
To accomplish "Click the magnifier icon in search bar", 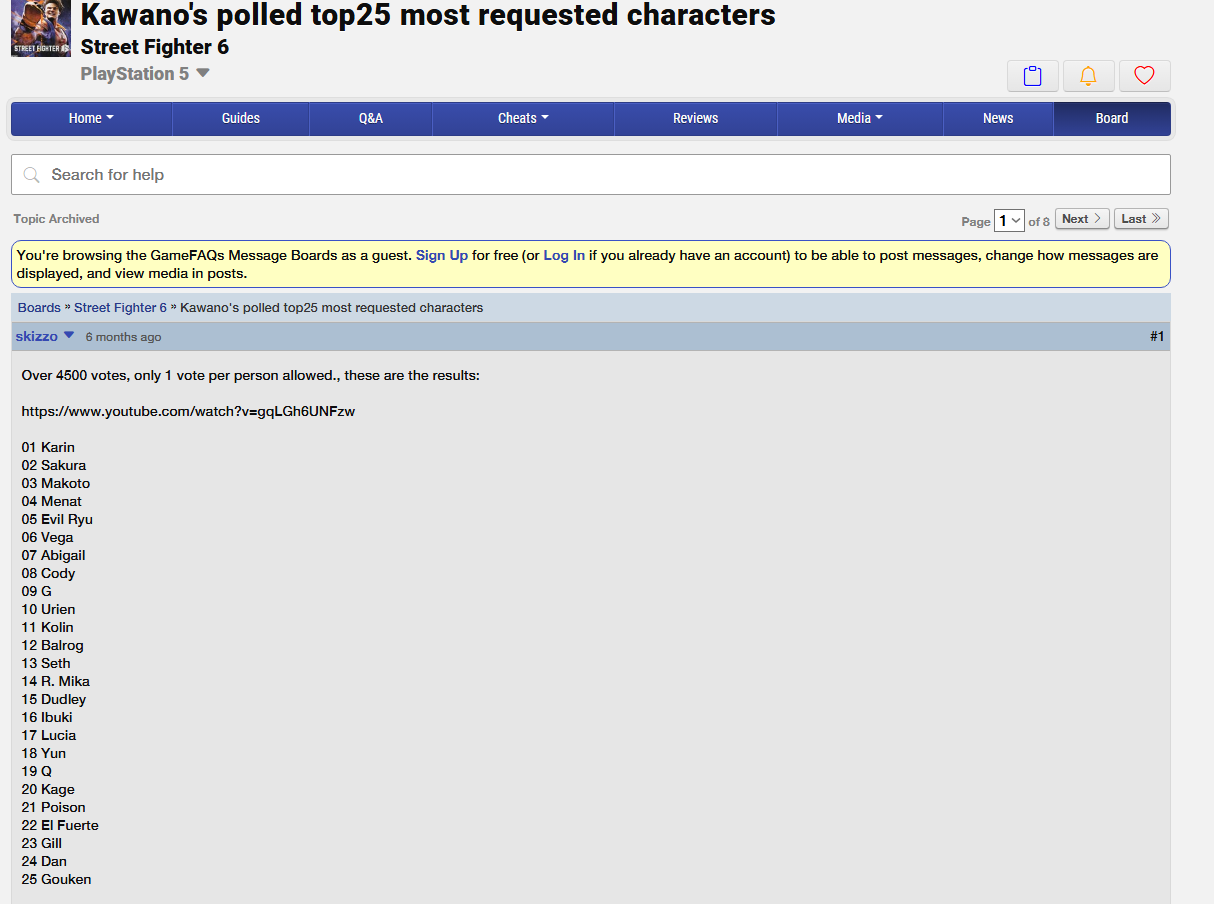I will coord(31,175).
